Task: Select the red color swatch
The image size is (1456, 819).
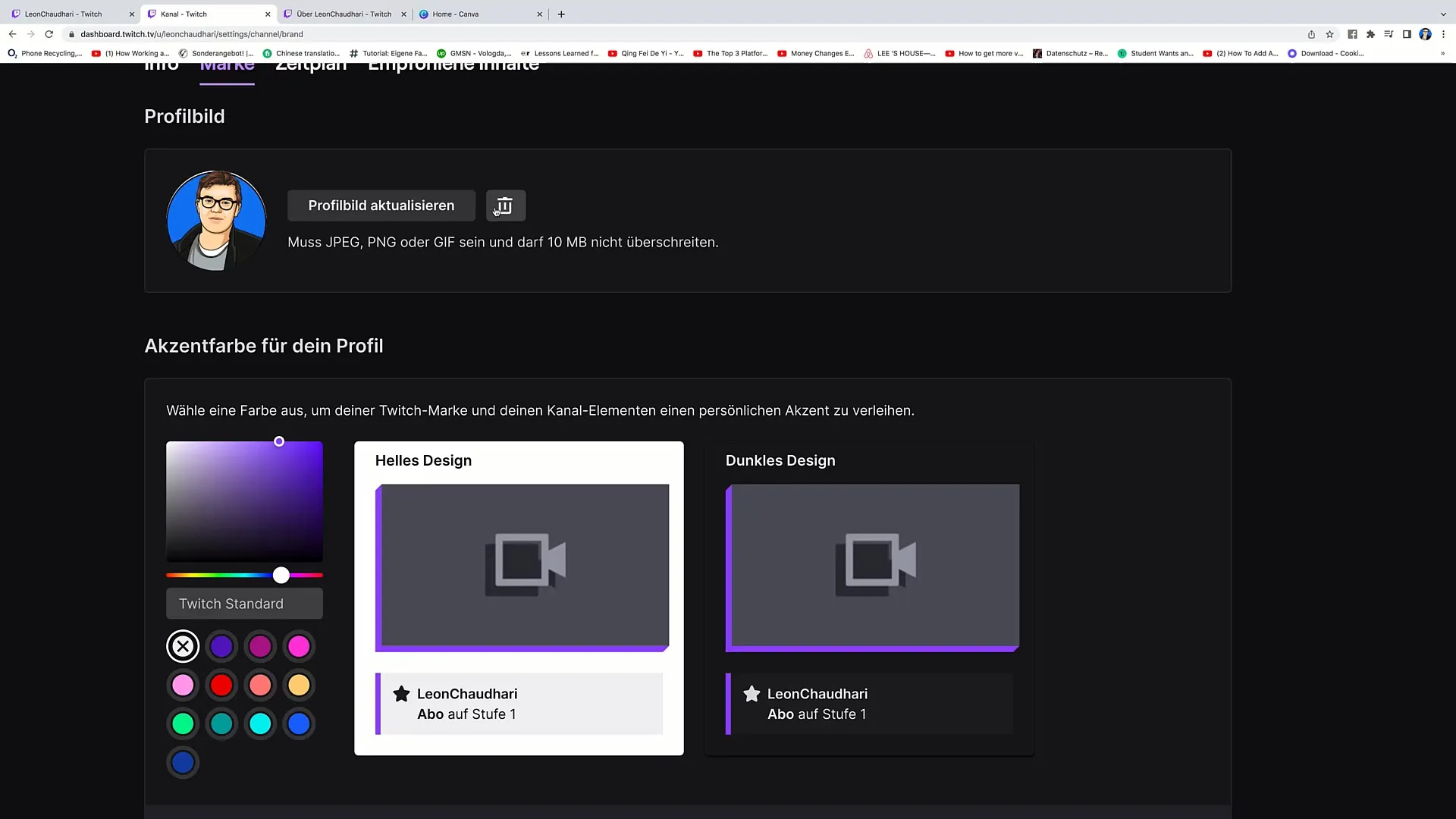Action: click(221, 685)
